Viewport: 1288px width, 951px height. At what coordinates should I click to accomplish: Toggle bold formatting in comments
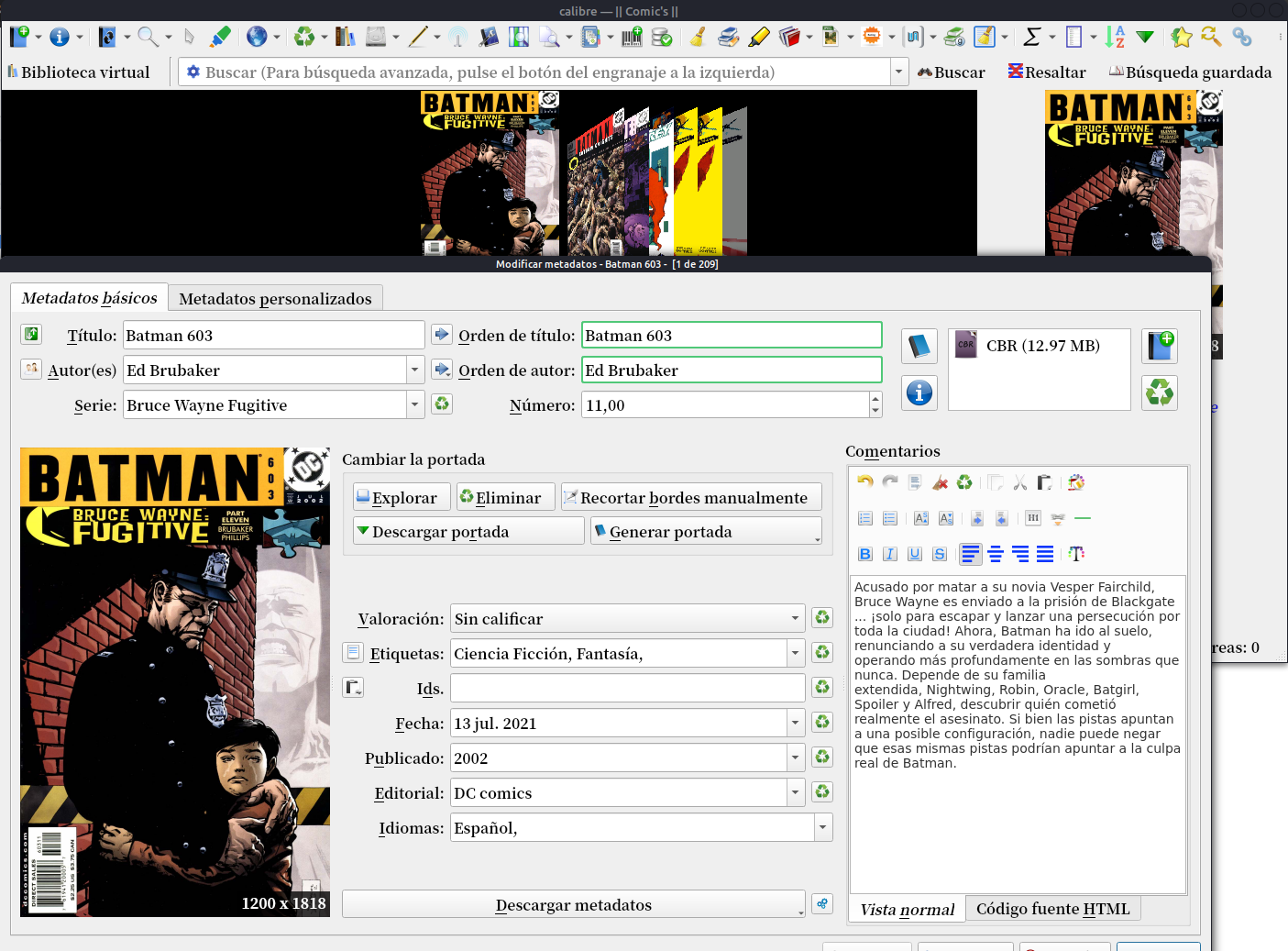[x=865, y=554]
